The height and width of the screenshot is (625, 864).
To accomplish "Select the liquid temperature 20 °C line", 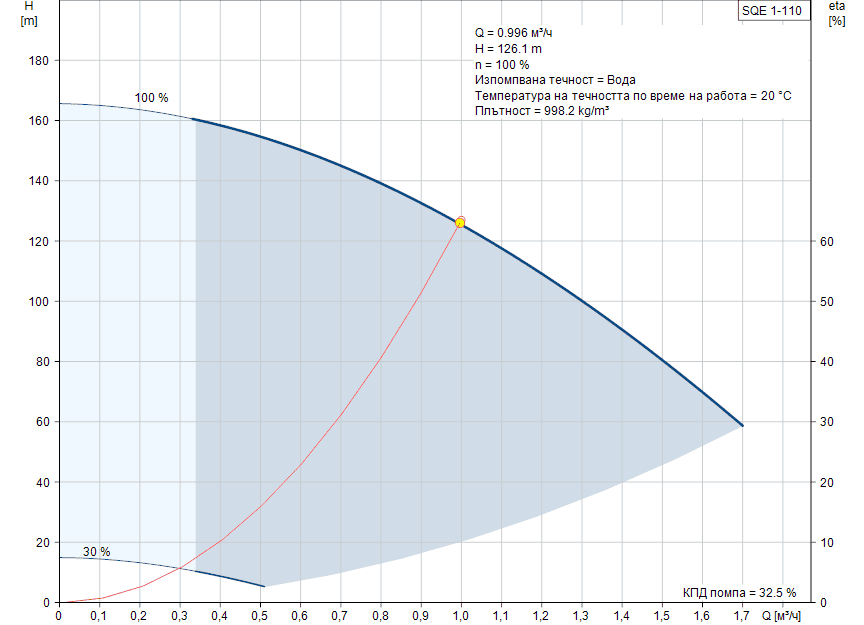I will pyautogui.click(x=633, y=96).
